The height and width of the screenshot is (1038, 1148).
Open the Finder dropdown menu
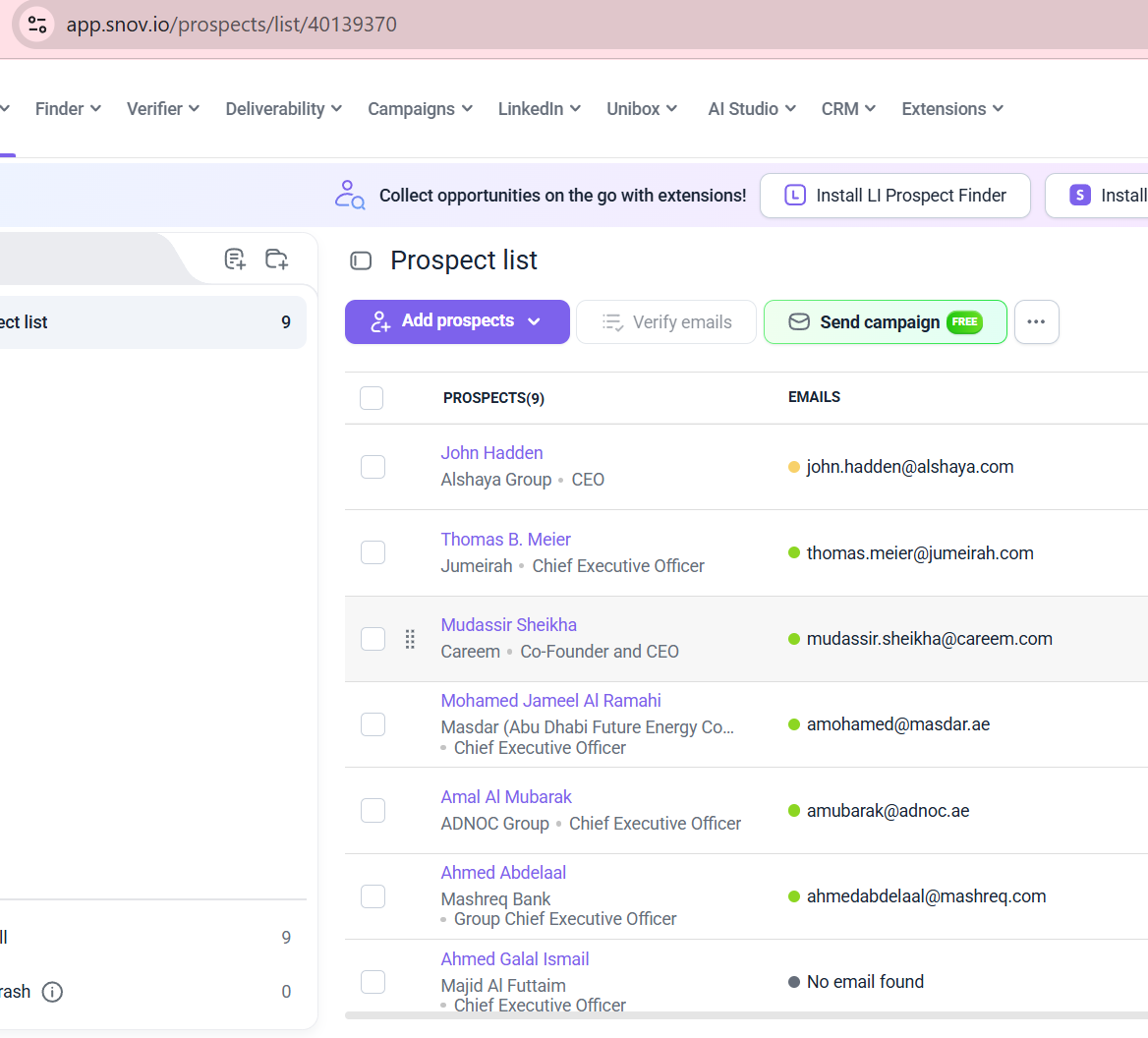point(68,109)
